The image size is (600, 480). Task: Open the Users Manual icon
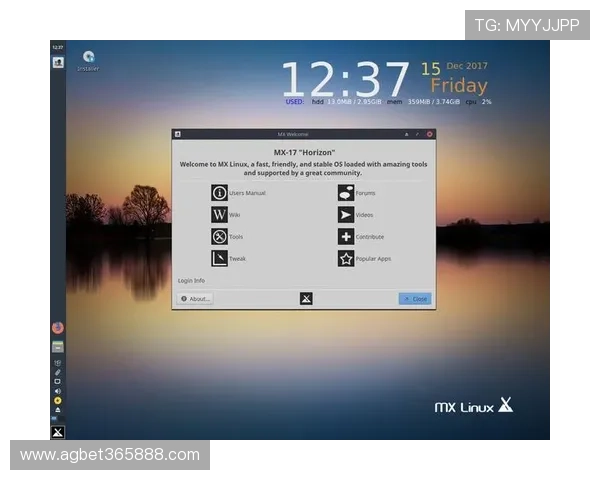tap(220, 193)
